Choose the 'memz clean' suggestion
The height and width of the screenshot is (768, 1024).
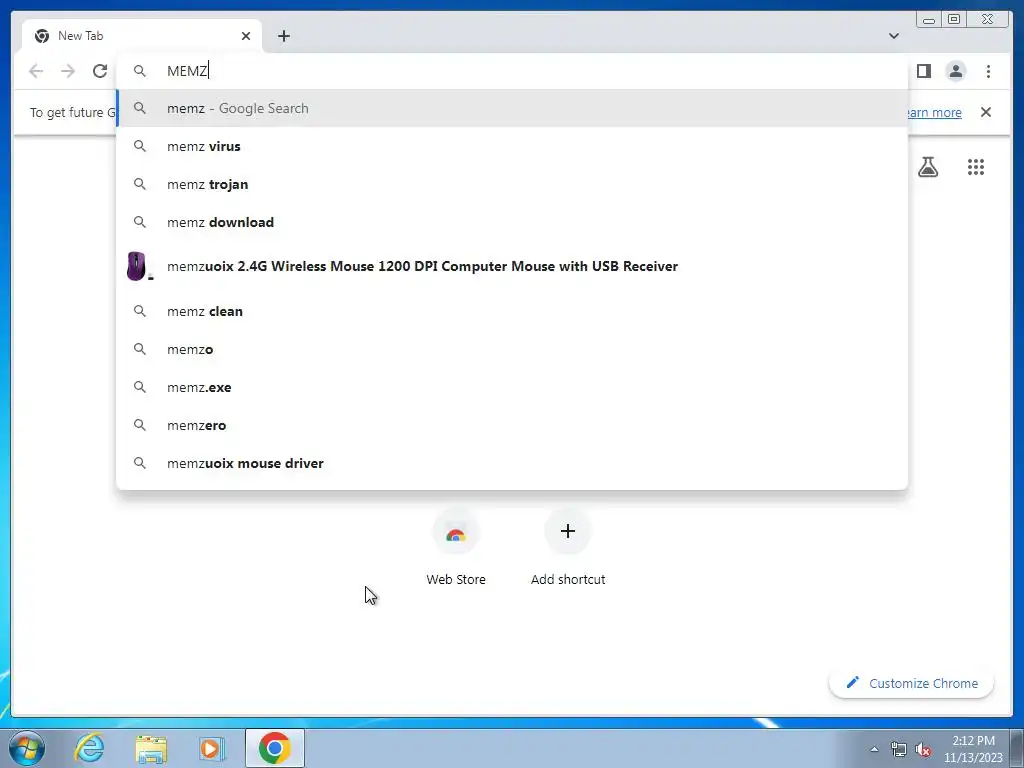click(512, 312)
